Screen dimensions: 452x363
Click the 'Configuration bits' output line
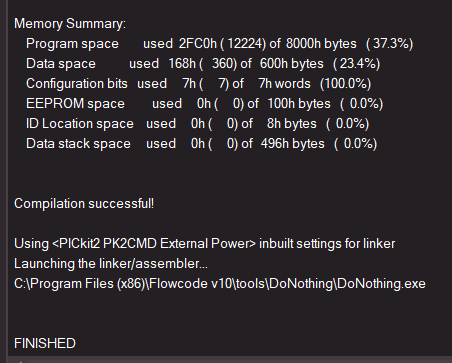198,84
